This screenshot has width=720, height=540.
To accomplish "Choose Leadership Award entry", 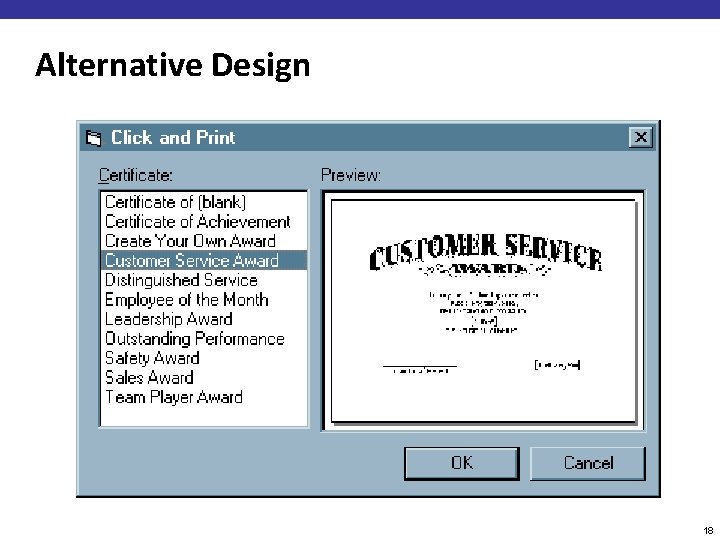I will pyautogui.click(x=204, y=319).
